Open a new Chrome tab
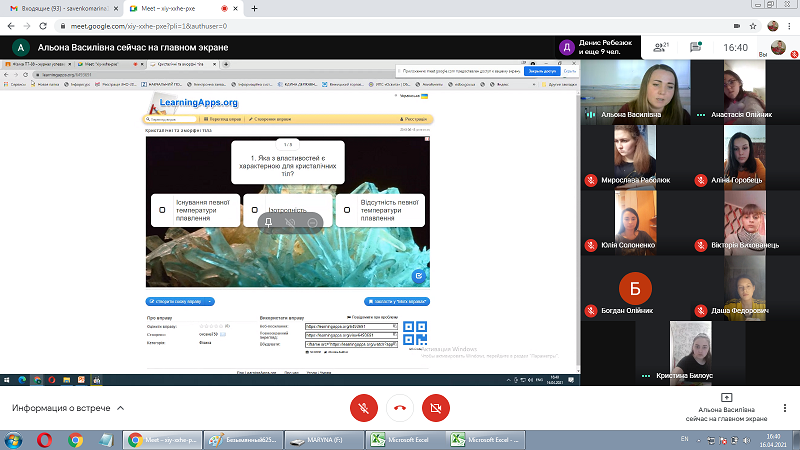This screenshot has height=450, width=800. coord(254,9)
